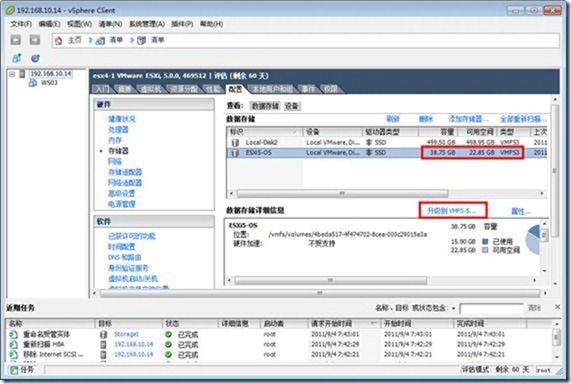Click the Storage1 target icon
Image resolution: width=571 pixels, height=384 pixels.
[x=104, y=334]
